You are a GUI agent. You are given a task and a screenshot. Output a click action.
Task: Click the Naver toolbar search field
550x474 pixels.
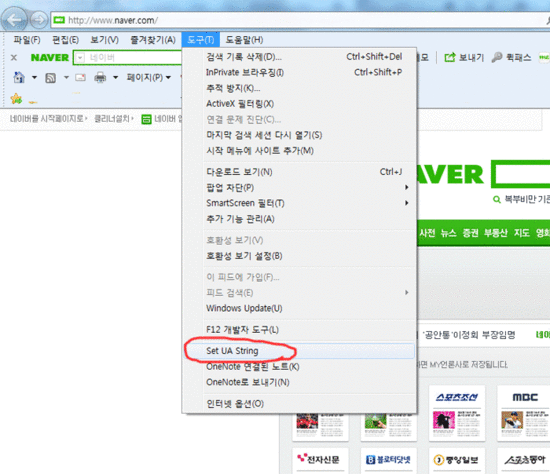(x=133, y=58)
